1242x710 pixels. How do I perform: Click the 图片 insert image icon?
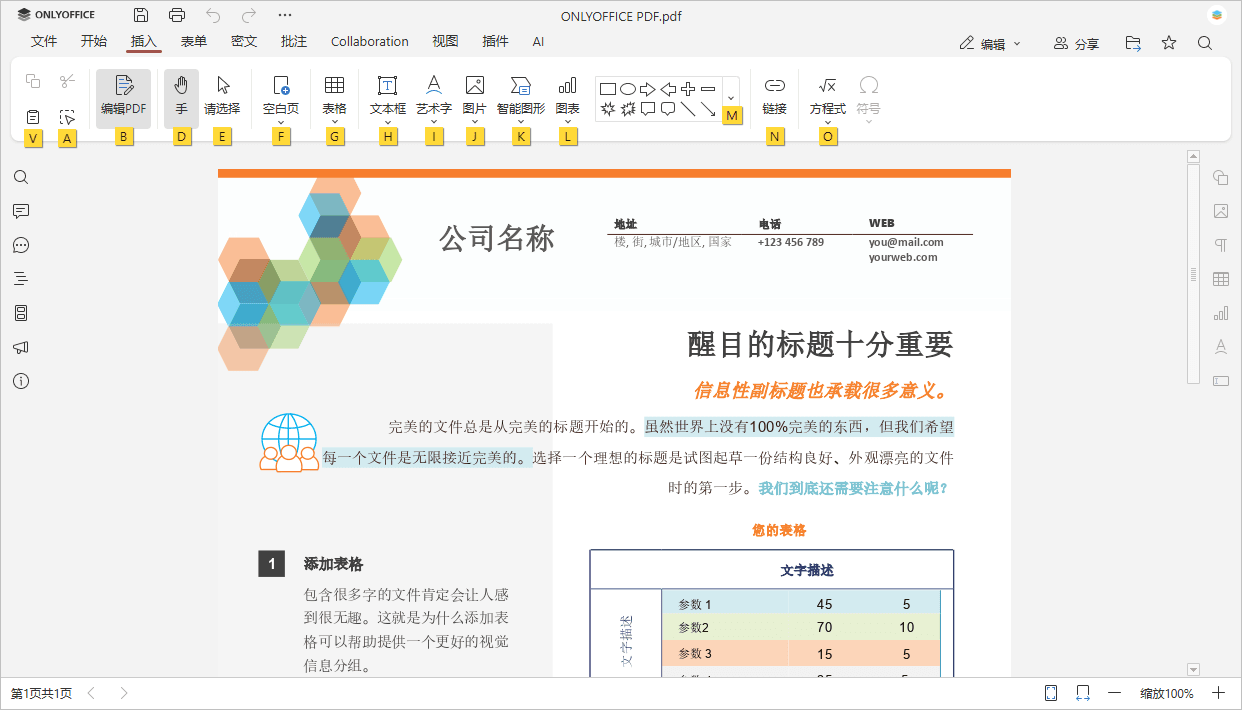[x=474, y=86]
